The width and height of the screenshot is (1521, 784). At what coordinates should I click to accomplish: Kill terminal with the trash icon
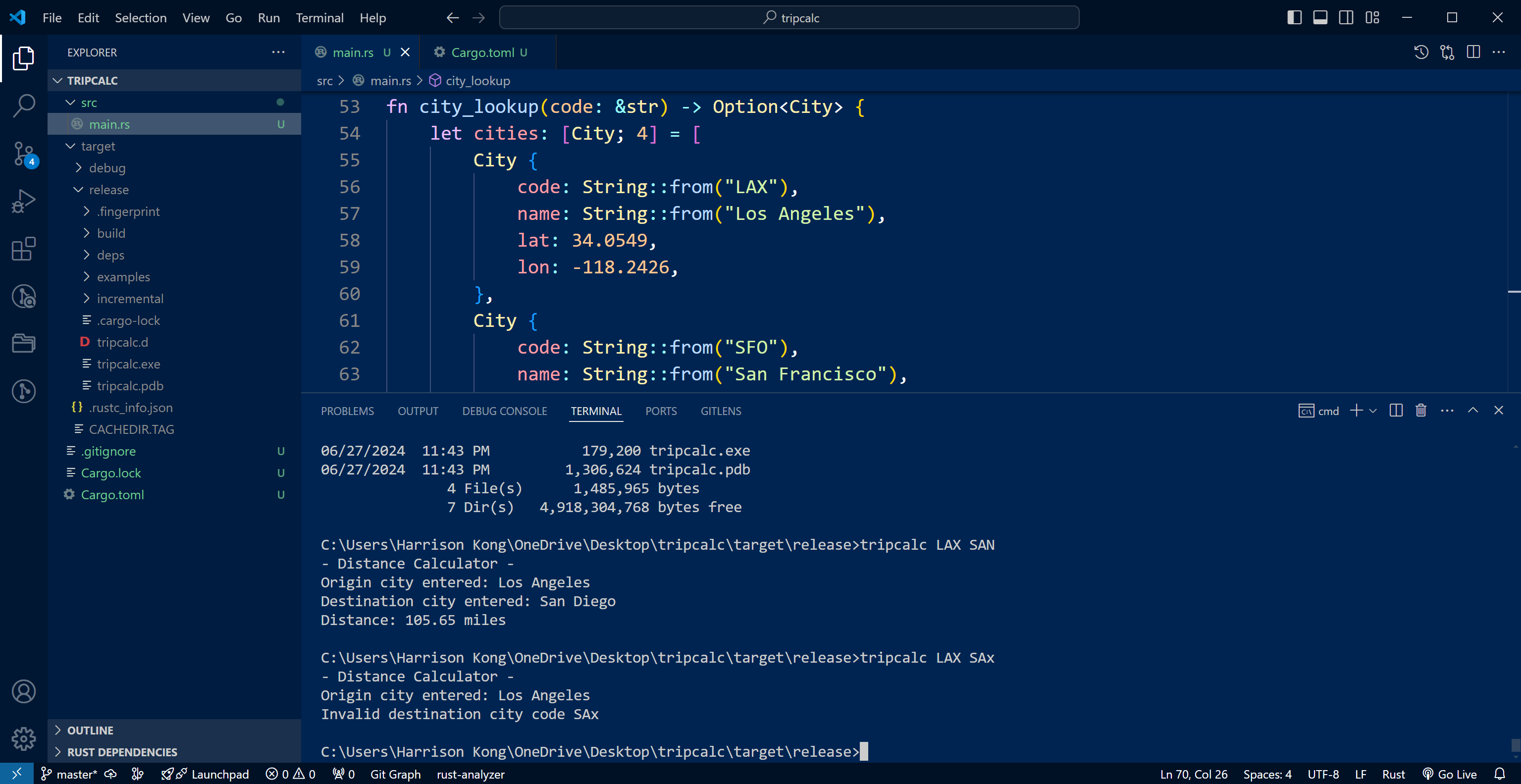1420,410
